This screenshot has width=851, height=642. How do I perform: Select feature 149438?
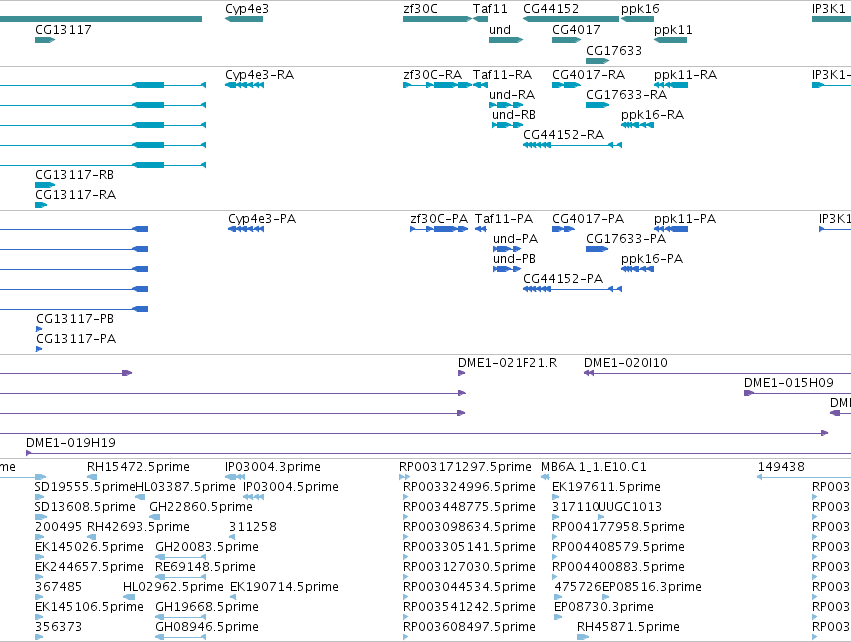click(804, 477)
